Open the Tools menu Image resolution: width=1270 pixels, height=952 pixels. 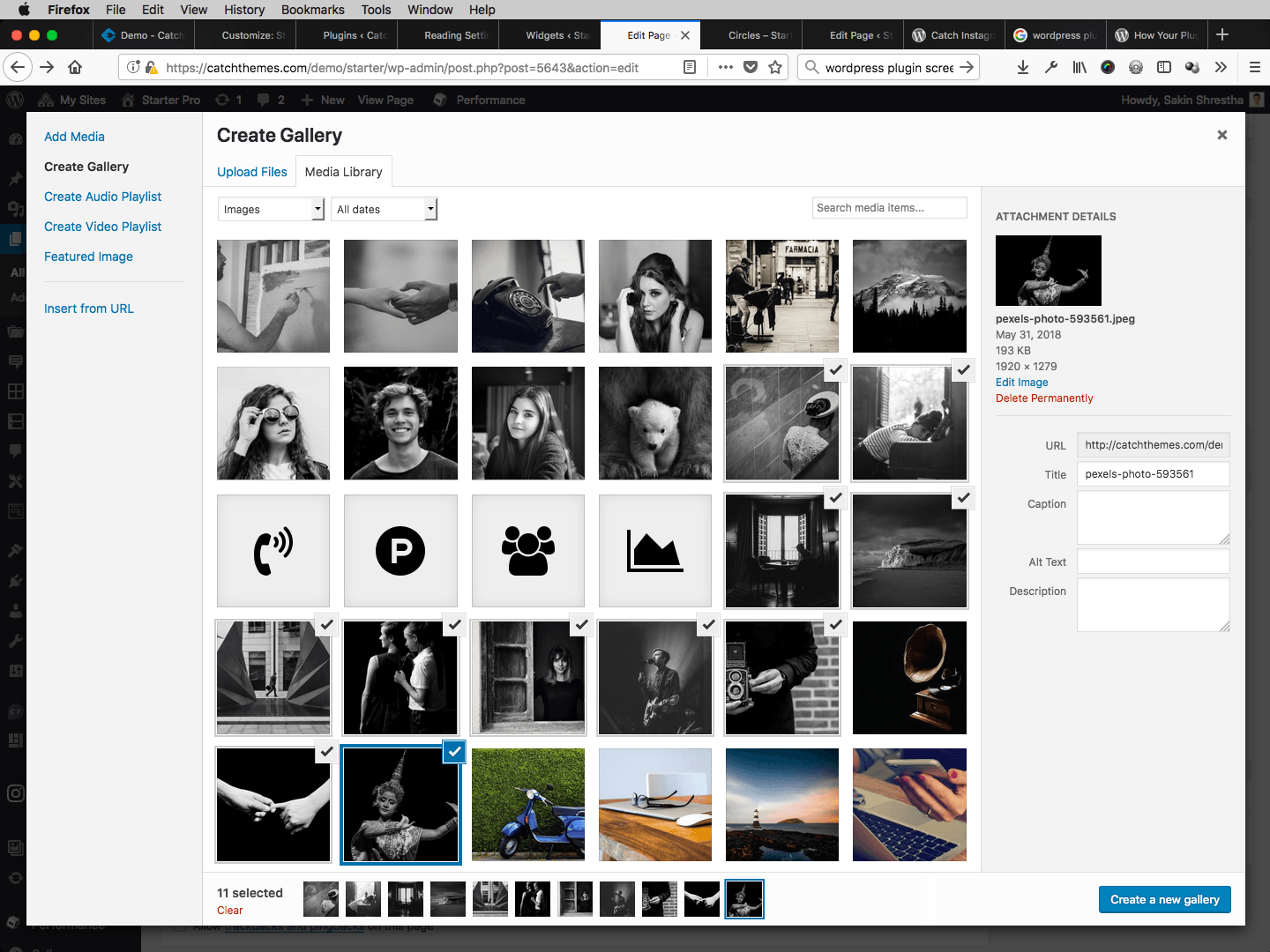376,10
